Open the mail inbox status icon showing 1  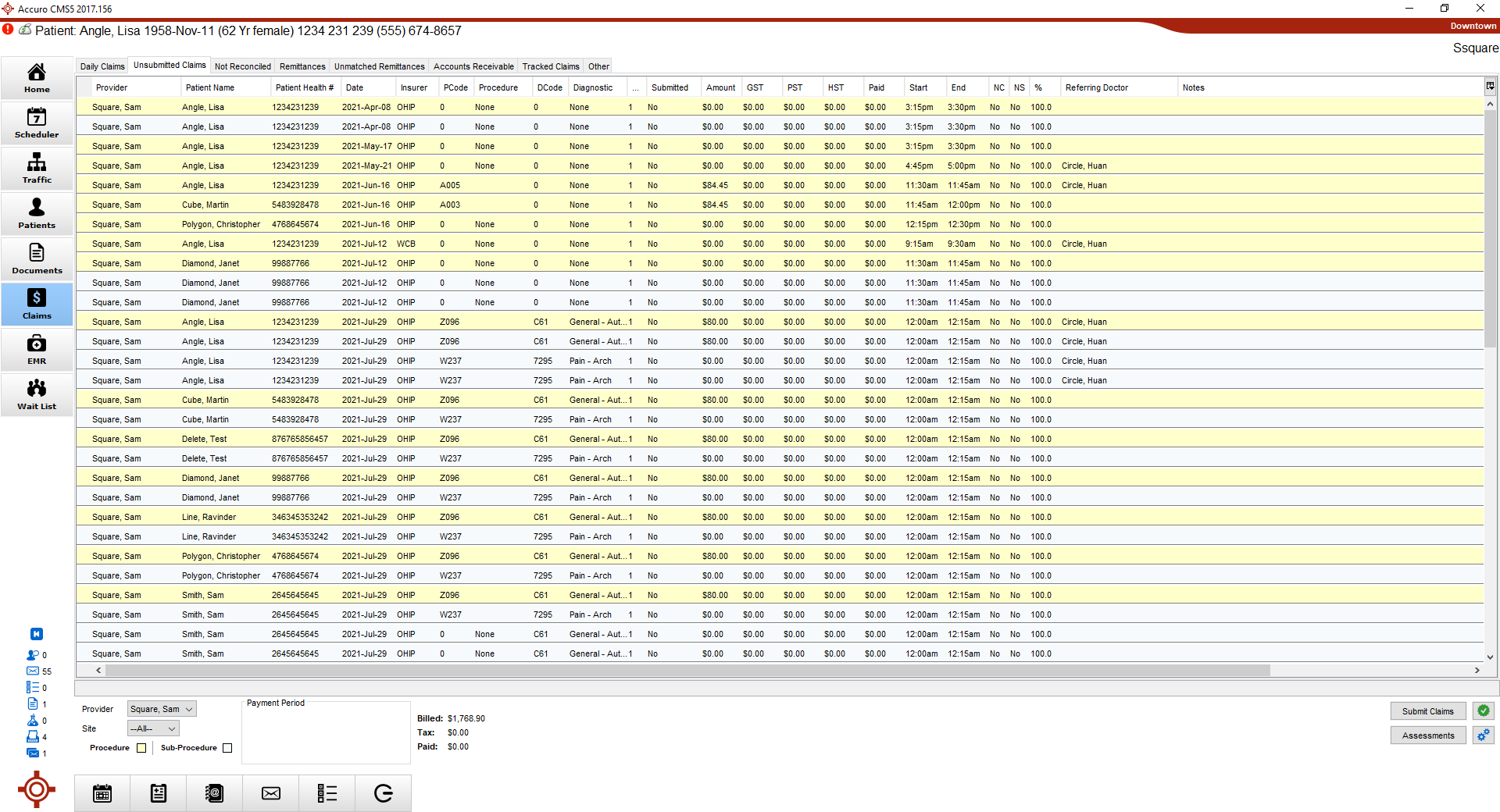(33, 753)
